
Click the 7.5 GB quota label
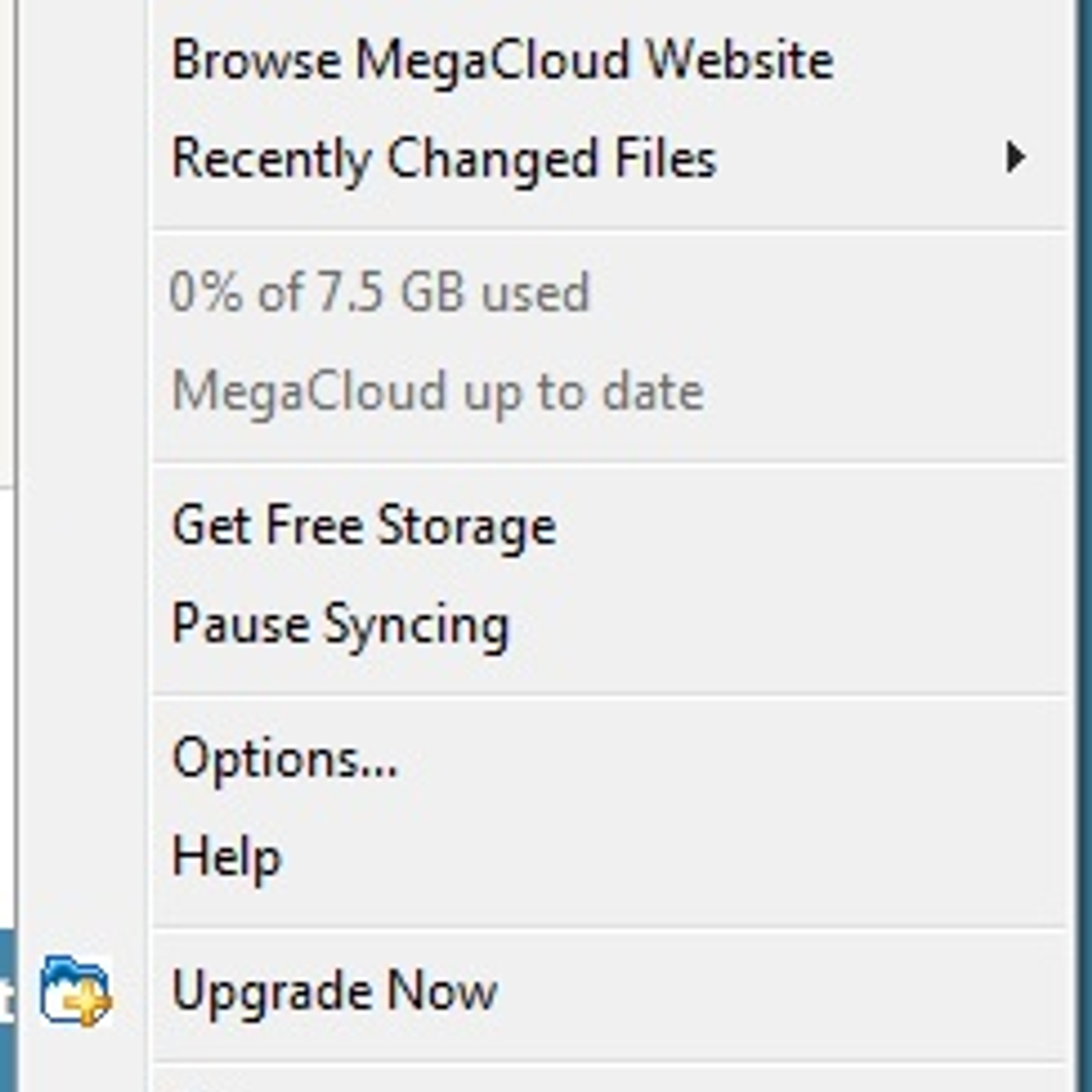pos(391,292)
